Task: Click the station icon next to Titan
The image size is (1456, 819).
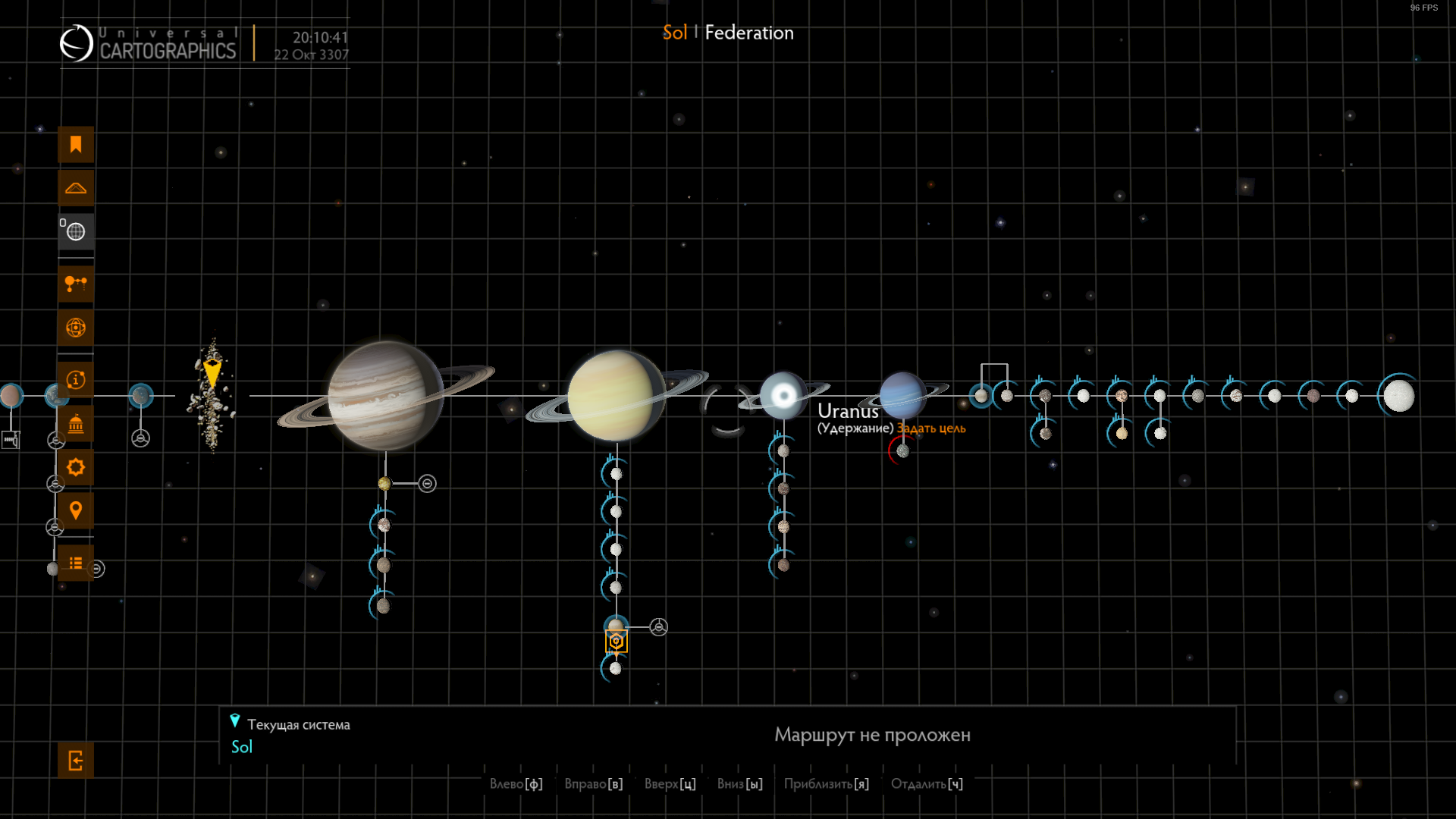Action: click(x=659, y=627)
